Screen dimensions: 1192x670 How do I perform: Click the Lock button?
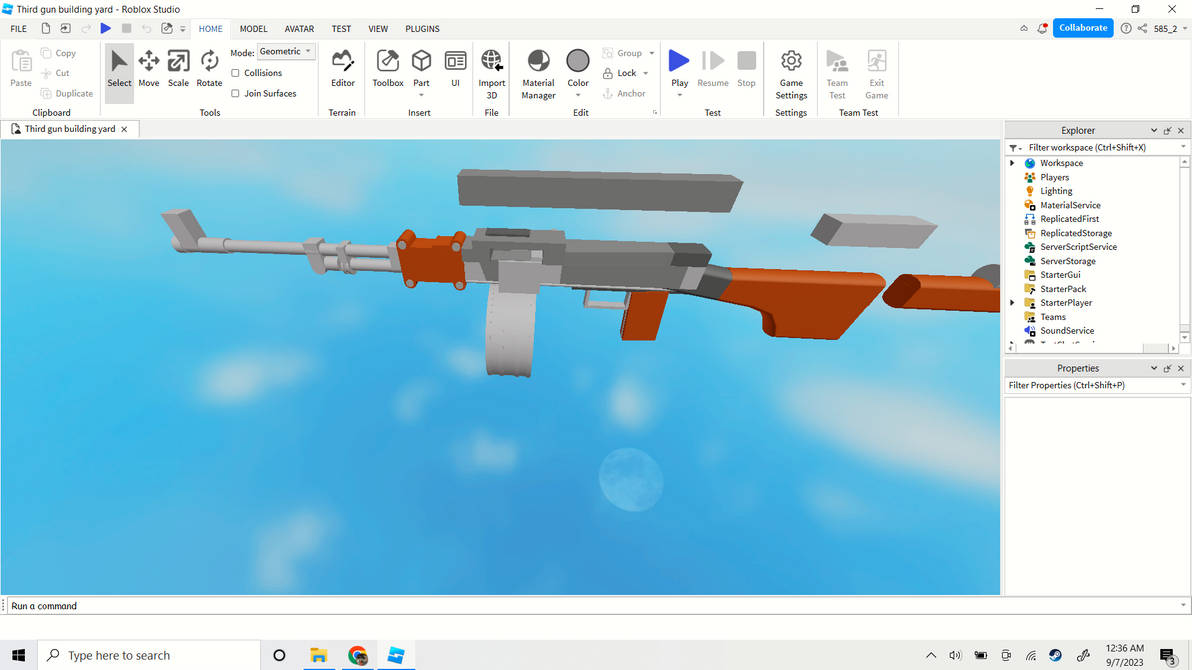coord(620,73)
